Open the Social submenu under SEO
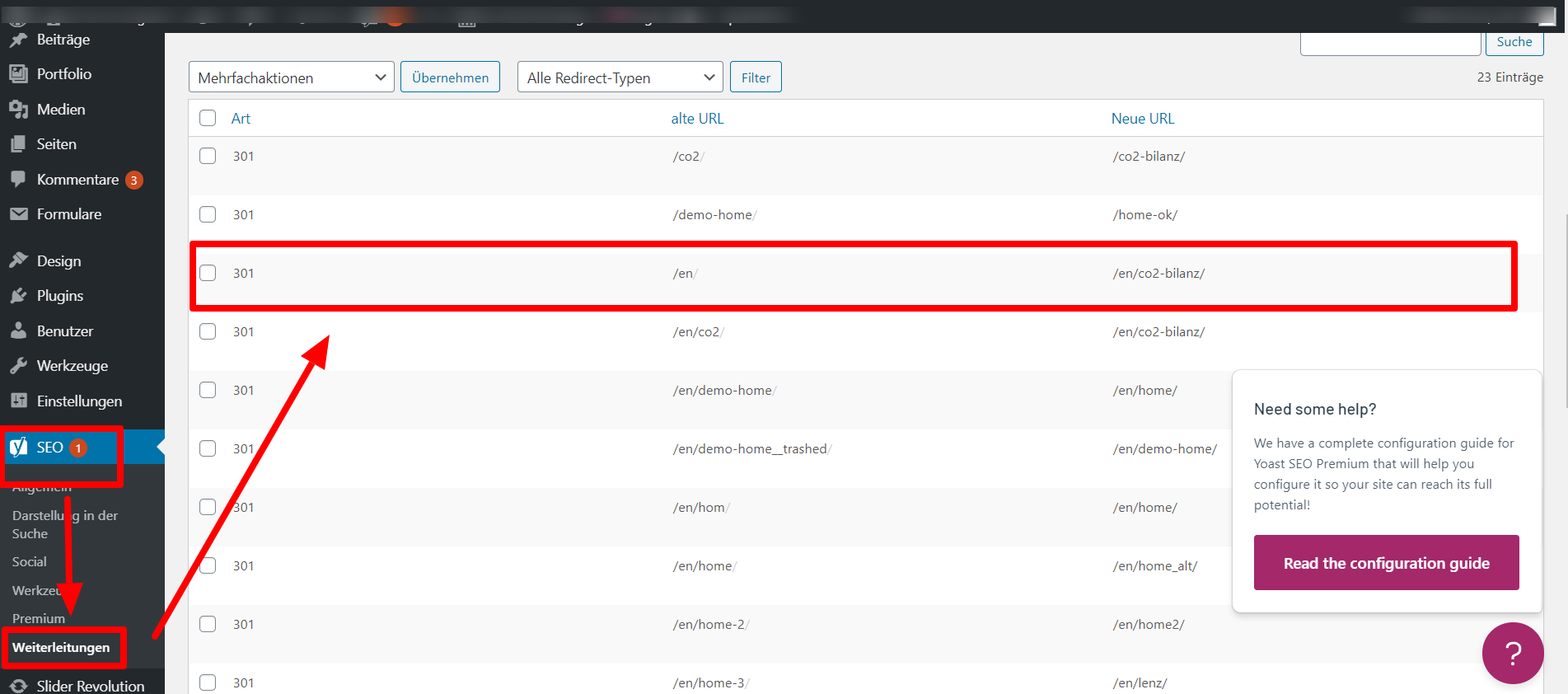 (x=30, y=562)
